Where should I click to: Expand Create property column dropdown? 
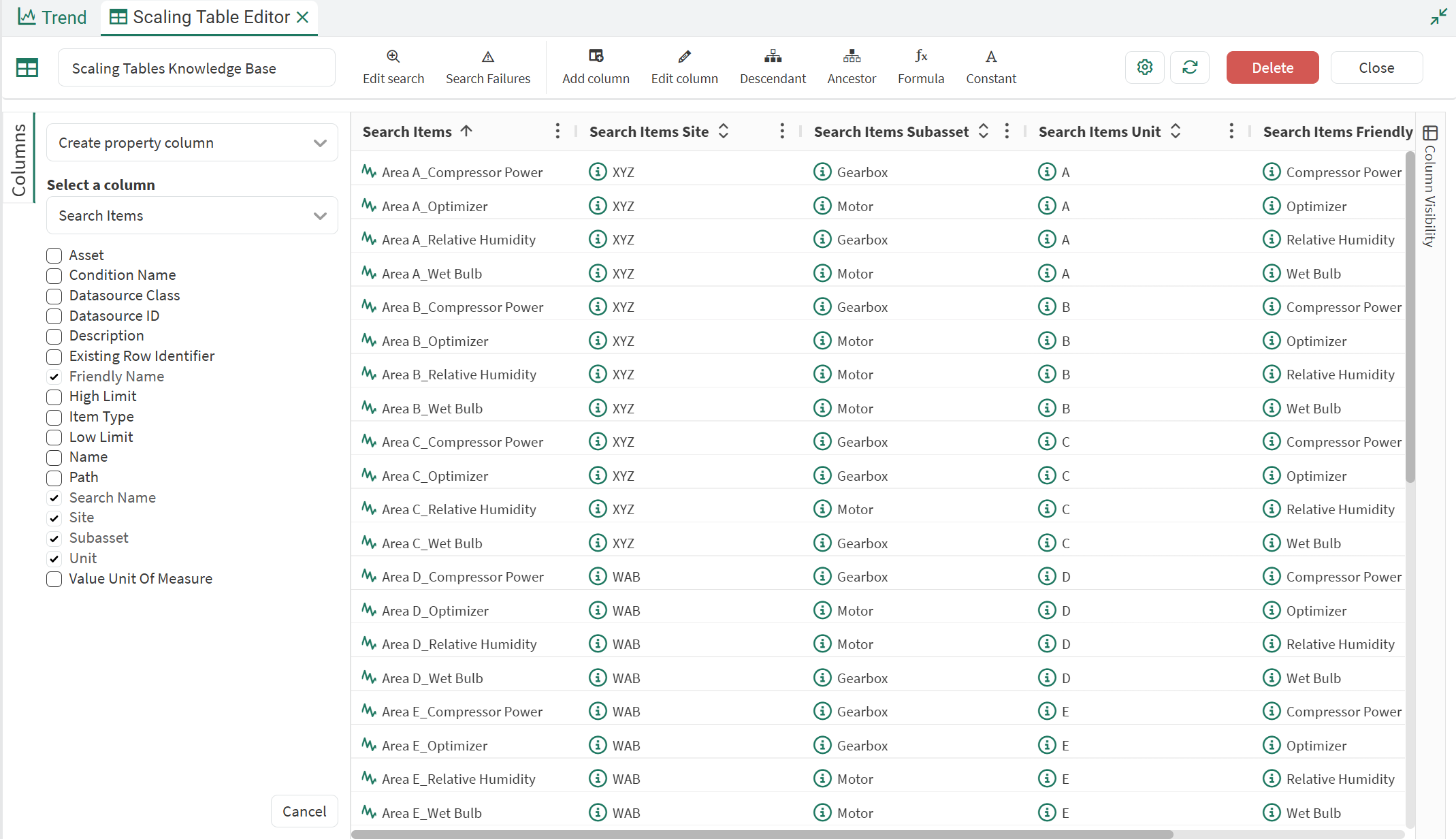[192, 143]
